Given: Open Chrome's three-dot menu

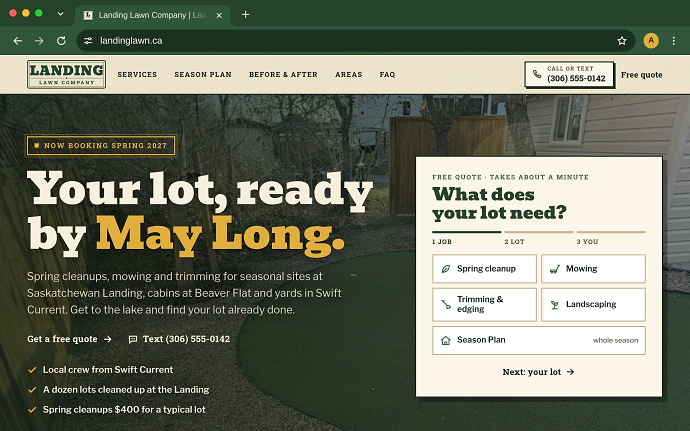Looking at the screenshot, I should (x=673, y=41).
